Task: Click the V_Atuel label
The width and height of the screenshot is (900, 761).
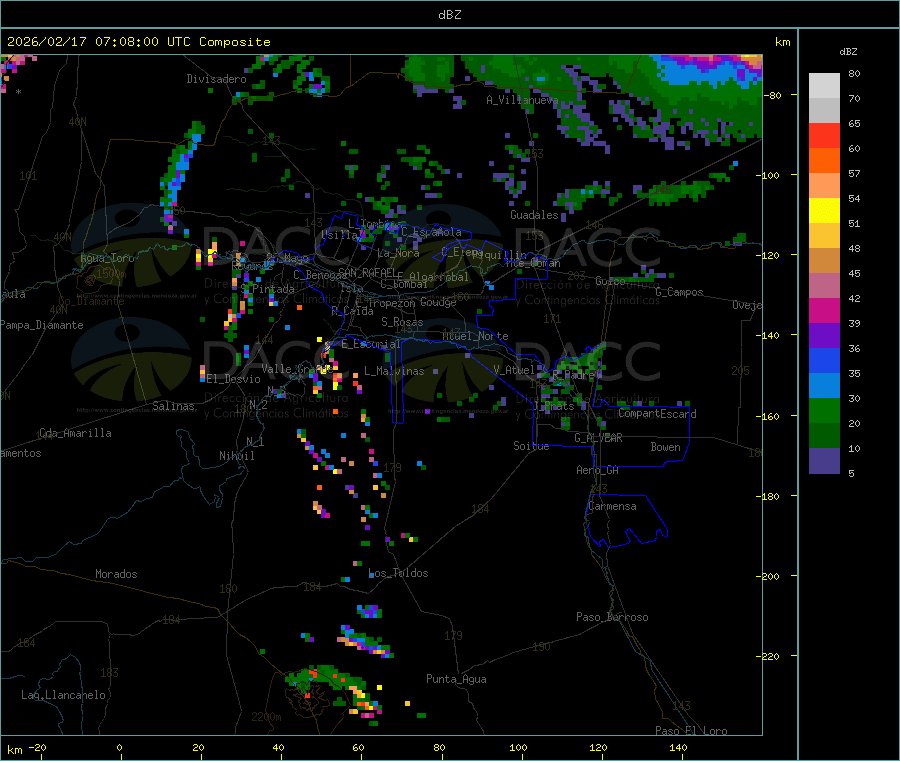Action: point(514,370)
